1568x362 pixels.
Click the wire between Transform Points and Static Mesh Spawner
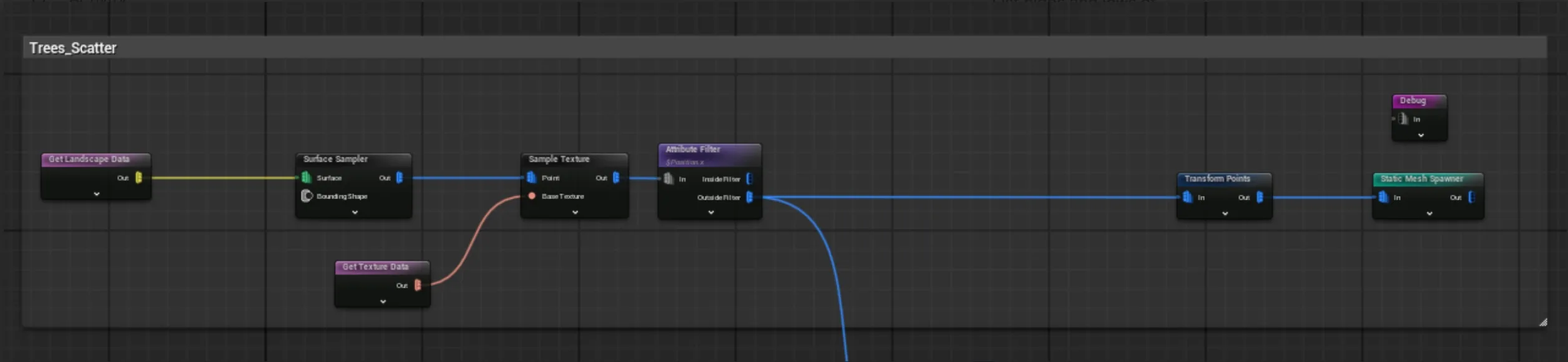pyautogui.click(x=1323, y=197)
